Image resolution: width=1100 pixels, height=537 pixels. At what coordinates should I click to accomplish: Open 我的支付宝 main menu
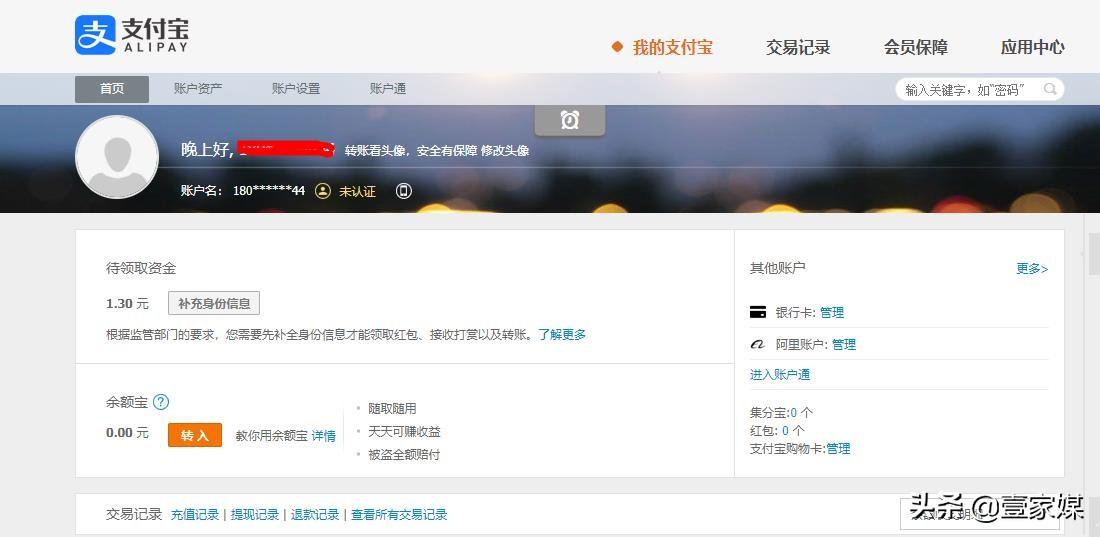coord(672,48)
